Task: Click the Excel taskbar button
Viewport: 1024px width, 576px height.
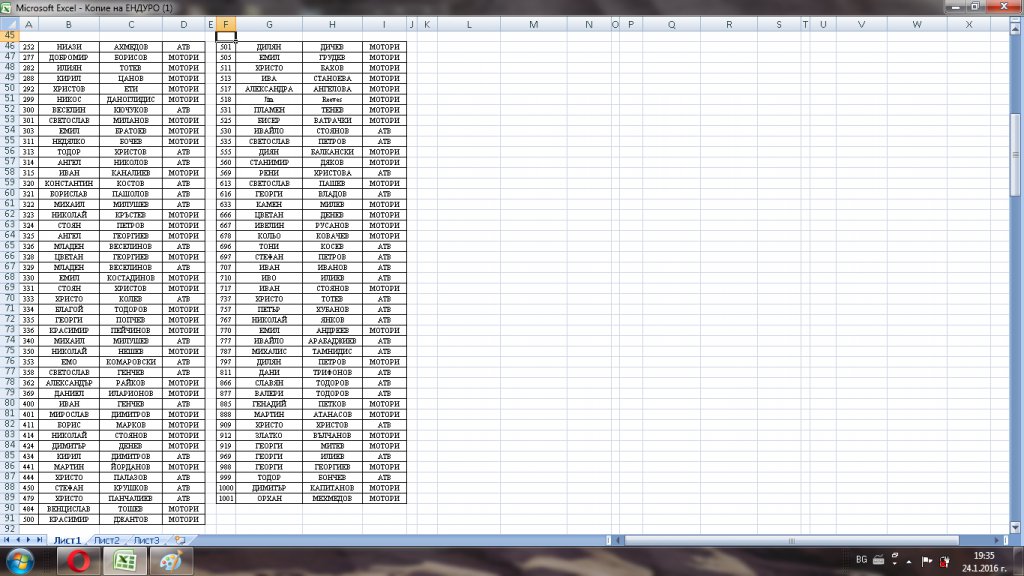Action: (125, 561)
